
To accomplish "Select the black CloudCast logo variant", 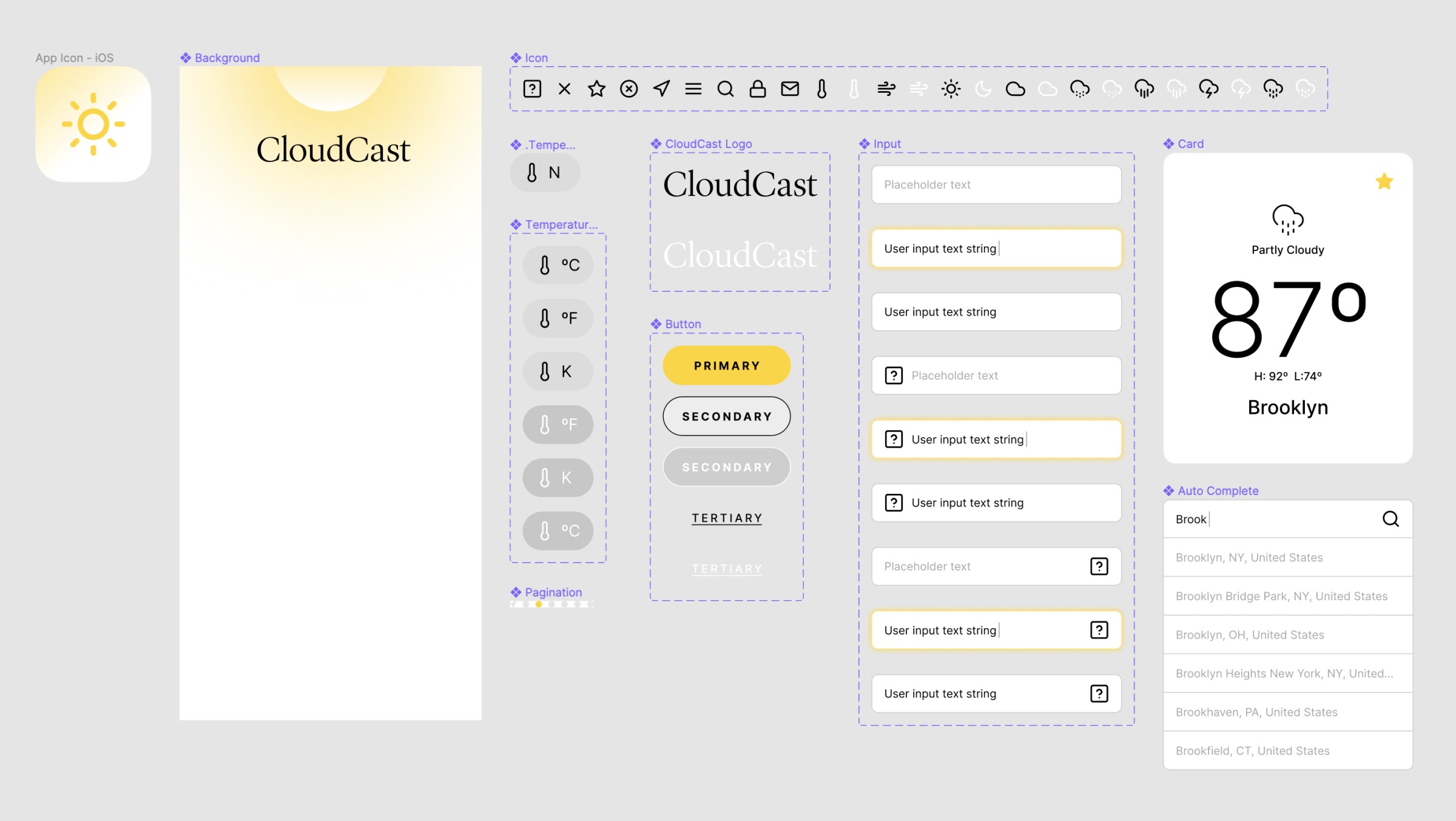I will [740, 184].
